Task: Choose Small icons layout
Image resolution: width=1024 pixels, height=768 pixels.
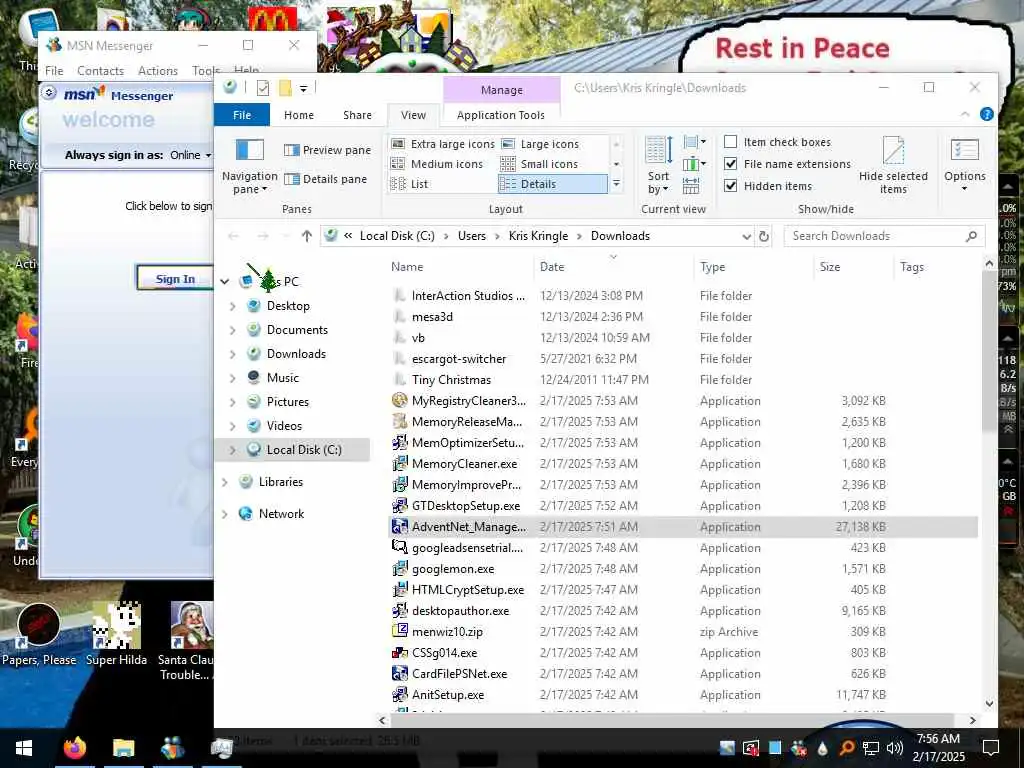Action: (x=539, y=164)
